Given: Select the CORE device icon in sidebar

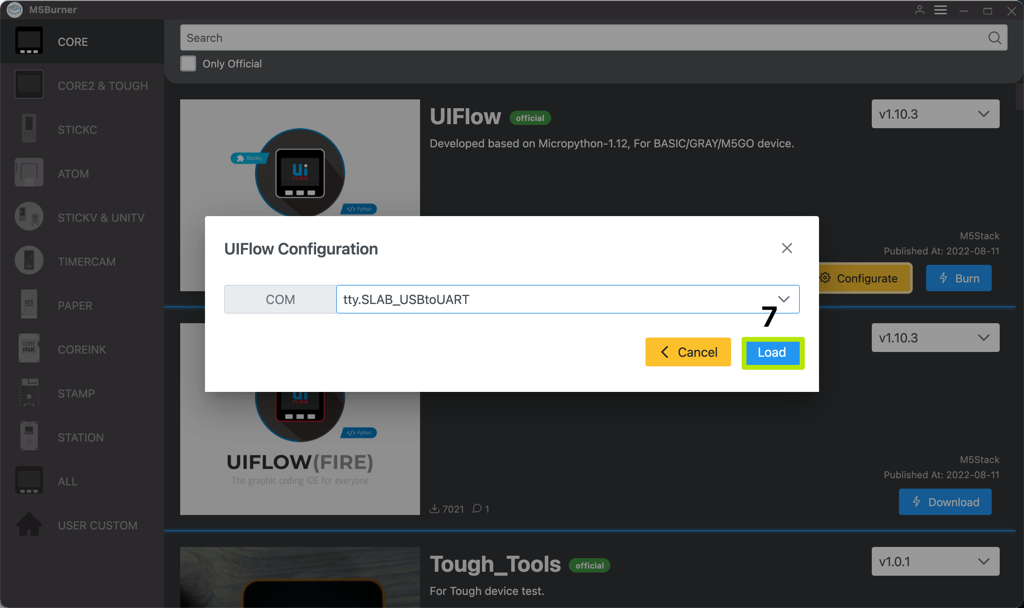Looking at the screenshot, I should pyautogui.click(x=29, y=41).
